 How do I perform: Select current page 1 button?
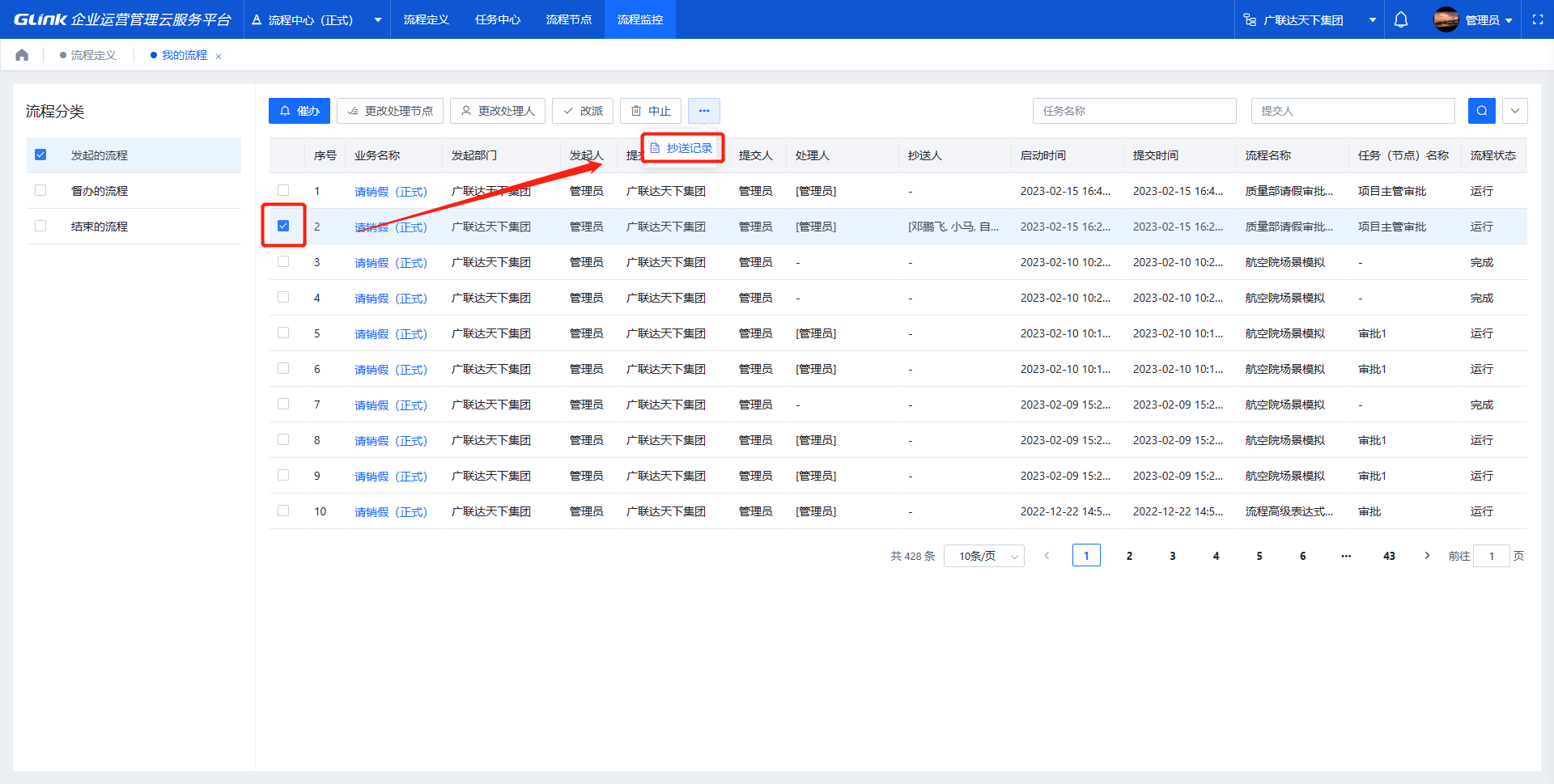1086,556
